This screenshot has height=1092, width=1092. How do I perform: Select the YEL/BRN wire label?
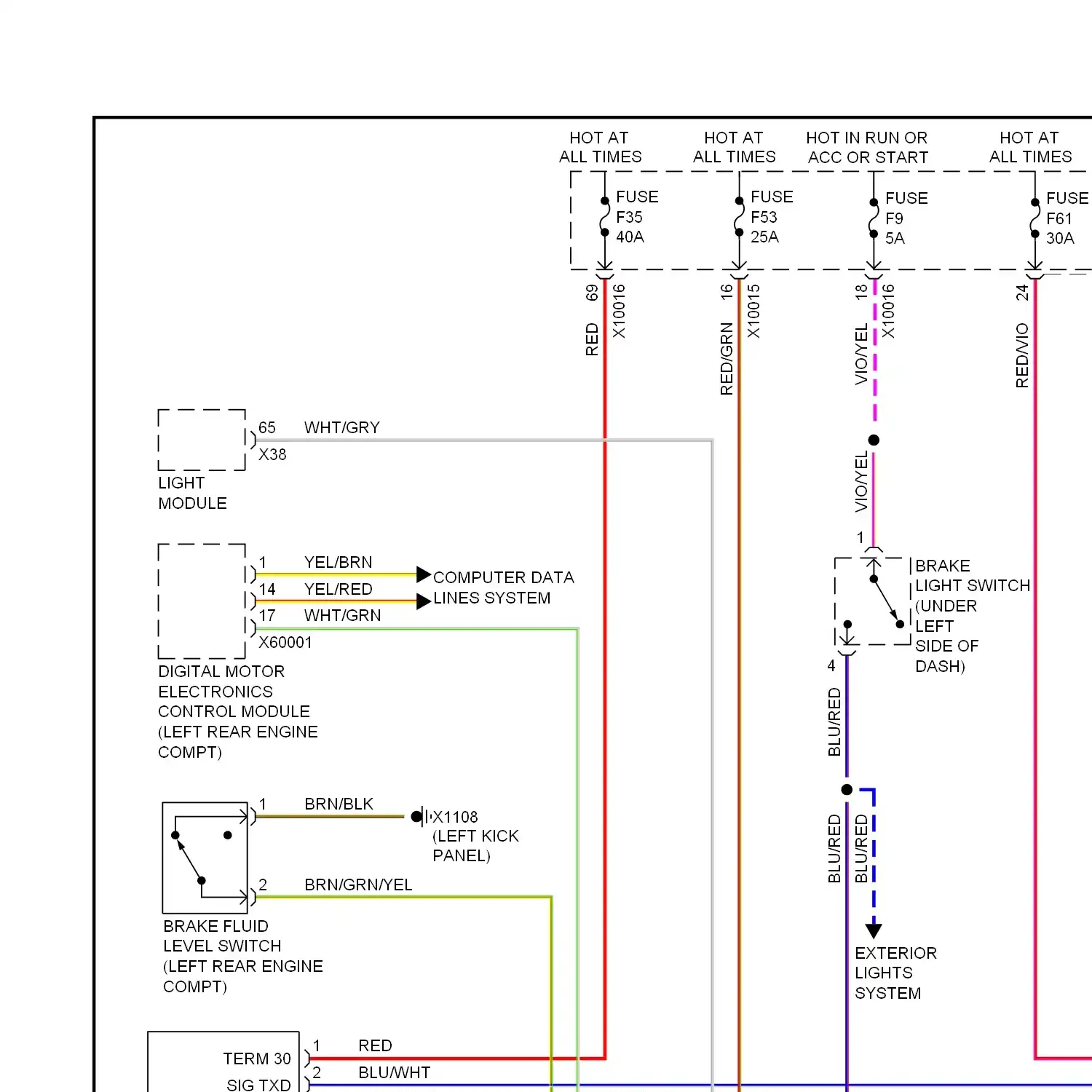pyautogui.click(x=338, y=562)
